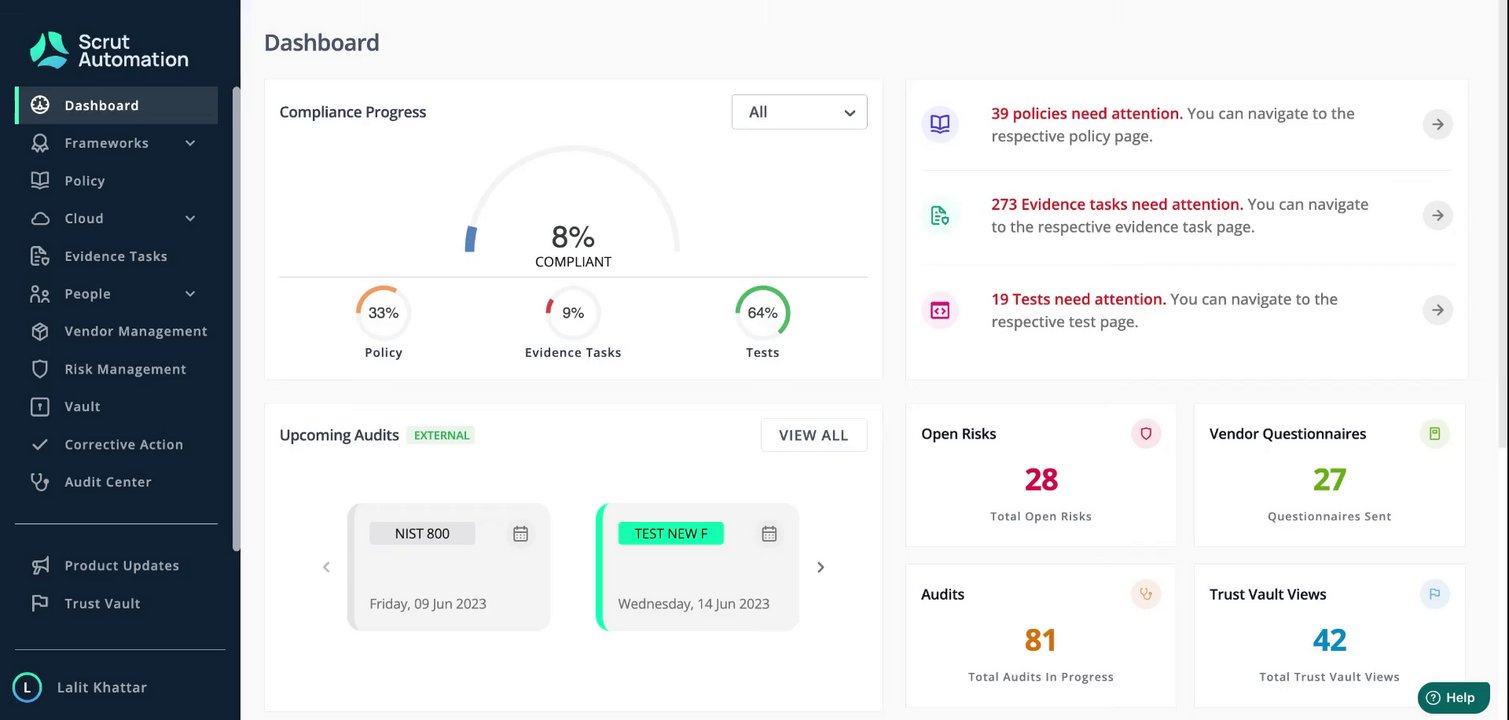Click the Vendor Questionnaires document icon

[1434, 434]
